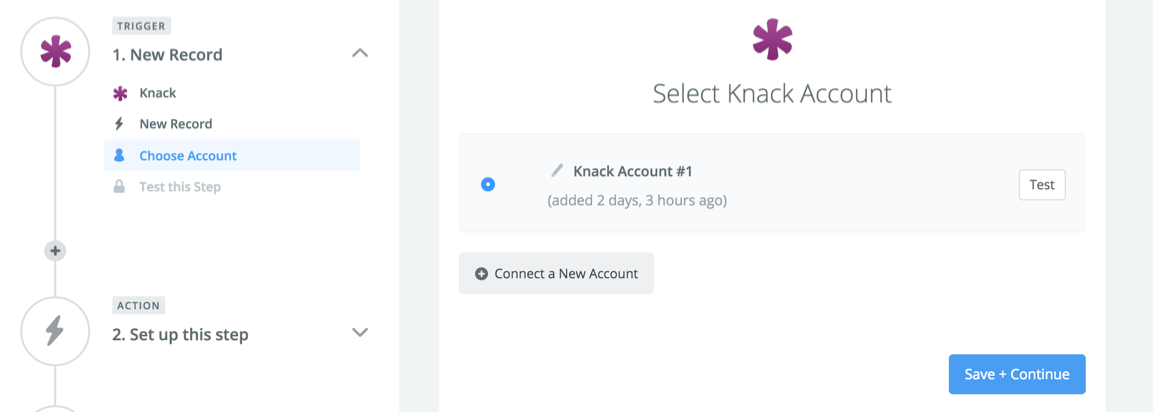The height and width of the screenshot is (412, 1153).
Task: Open the Knack app sidebar item
Action: tap(157, 93)
